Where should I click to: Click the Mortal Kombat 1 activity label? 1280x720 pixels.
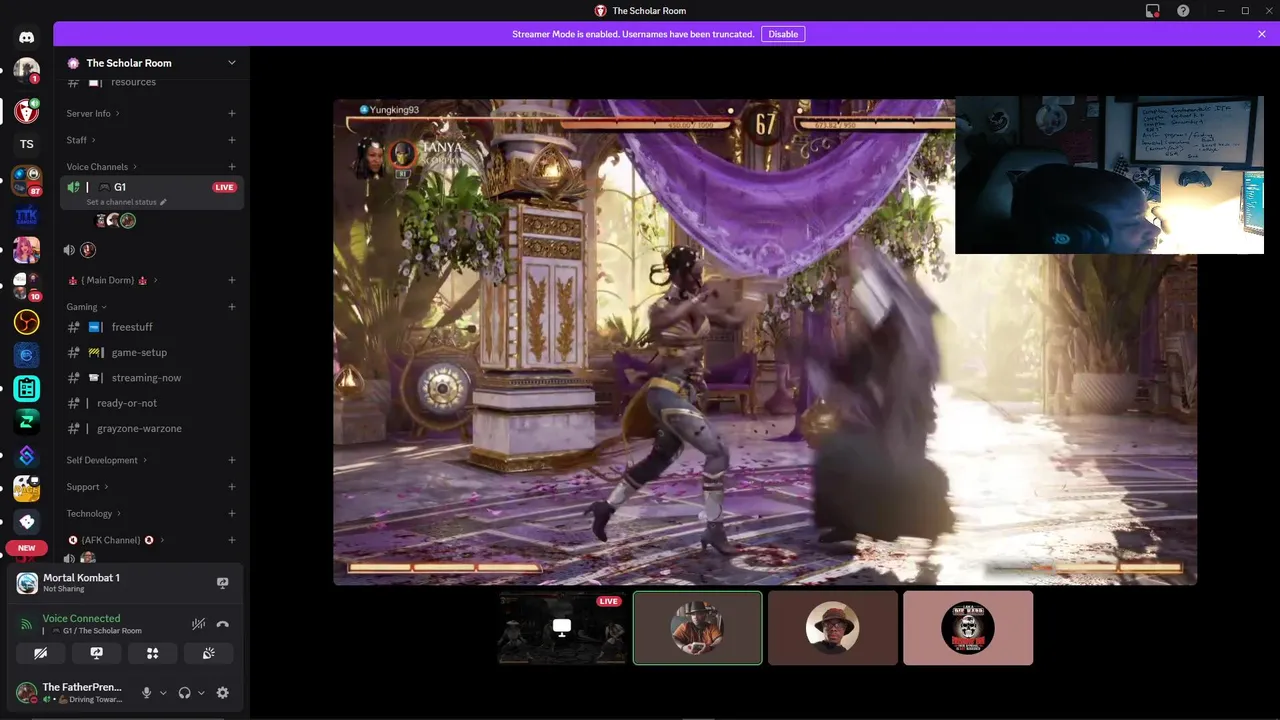pyautogui.click(x=81, y=578)
